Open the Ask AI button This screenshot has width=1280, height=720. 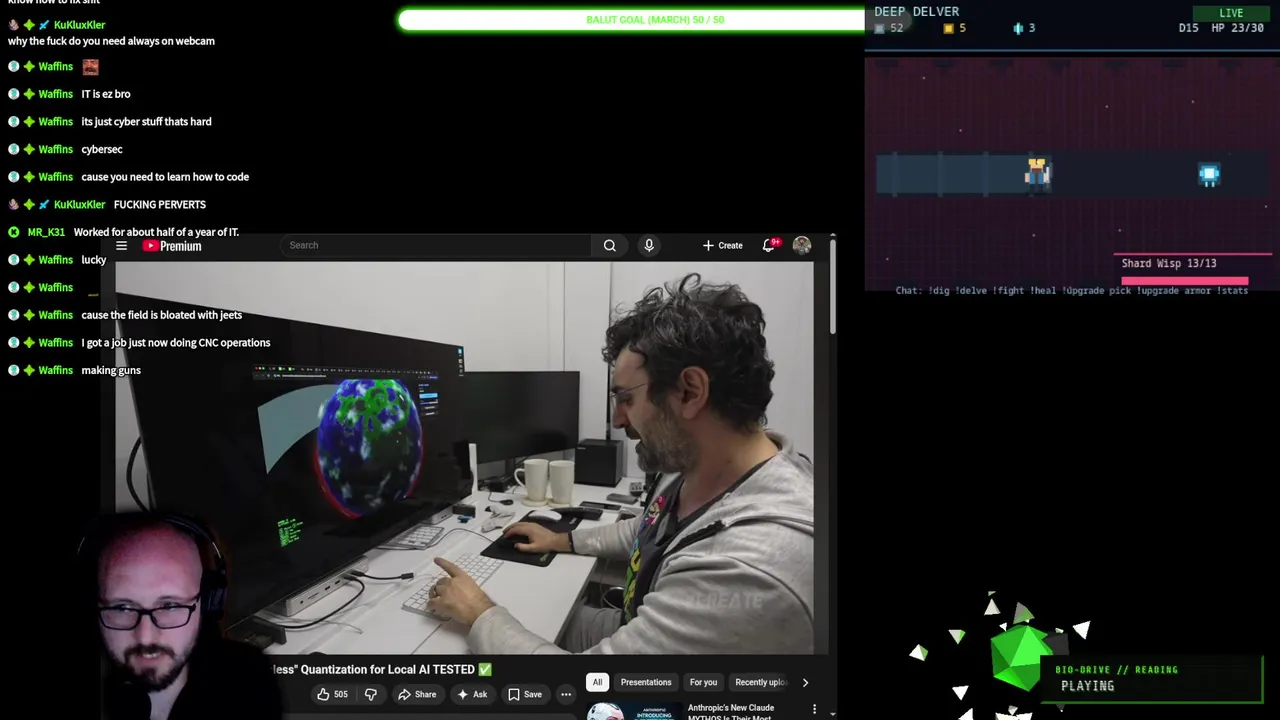click(x=471, y=694)
